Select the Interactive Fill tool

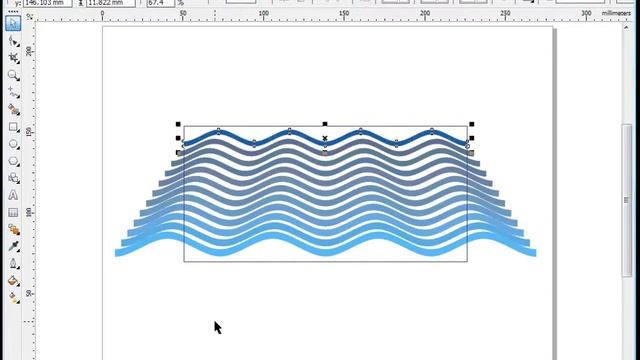pyautogui.click(x=13, y=298)
